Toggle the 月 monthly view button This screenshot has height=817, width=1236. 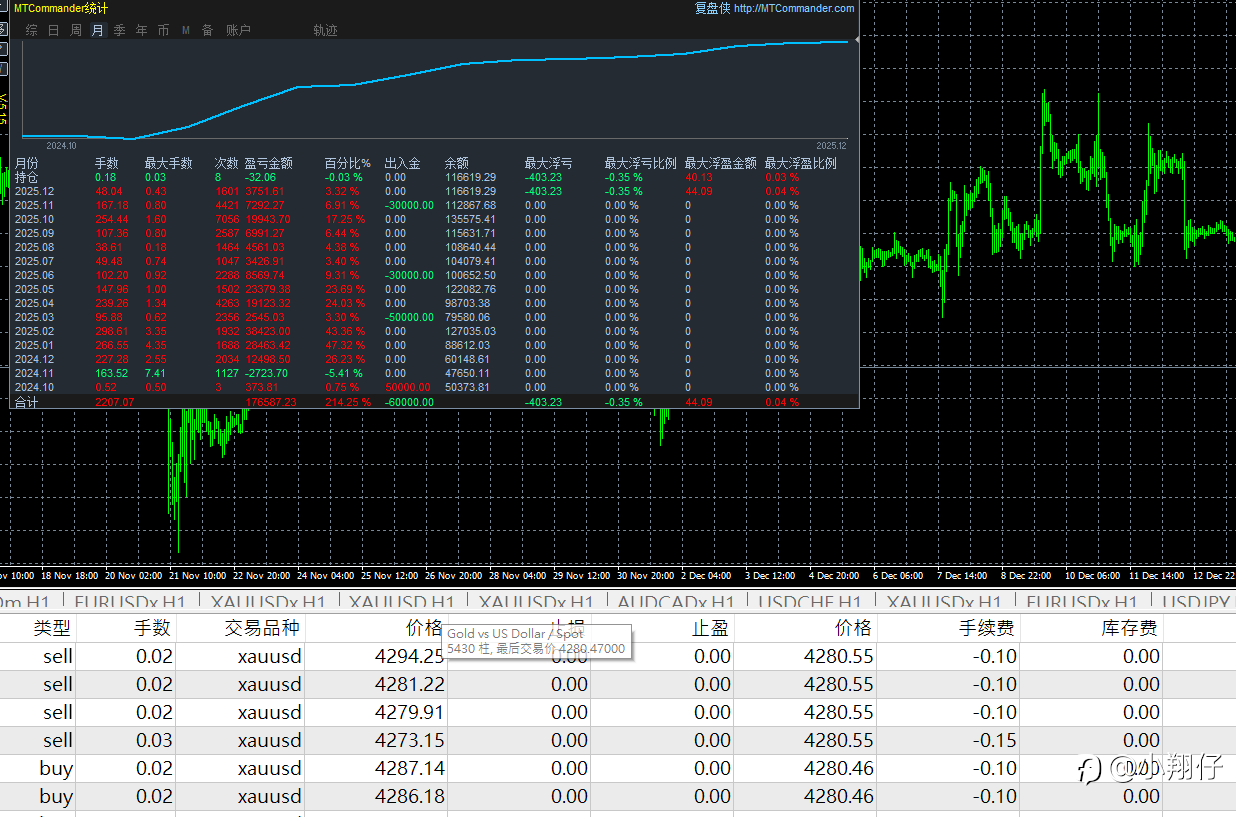[x=98, y=30]
